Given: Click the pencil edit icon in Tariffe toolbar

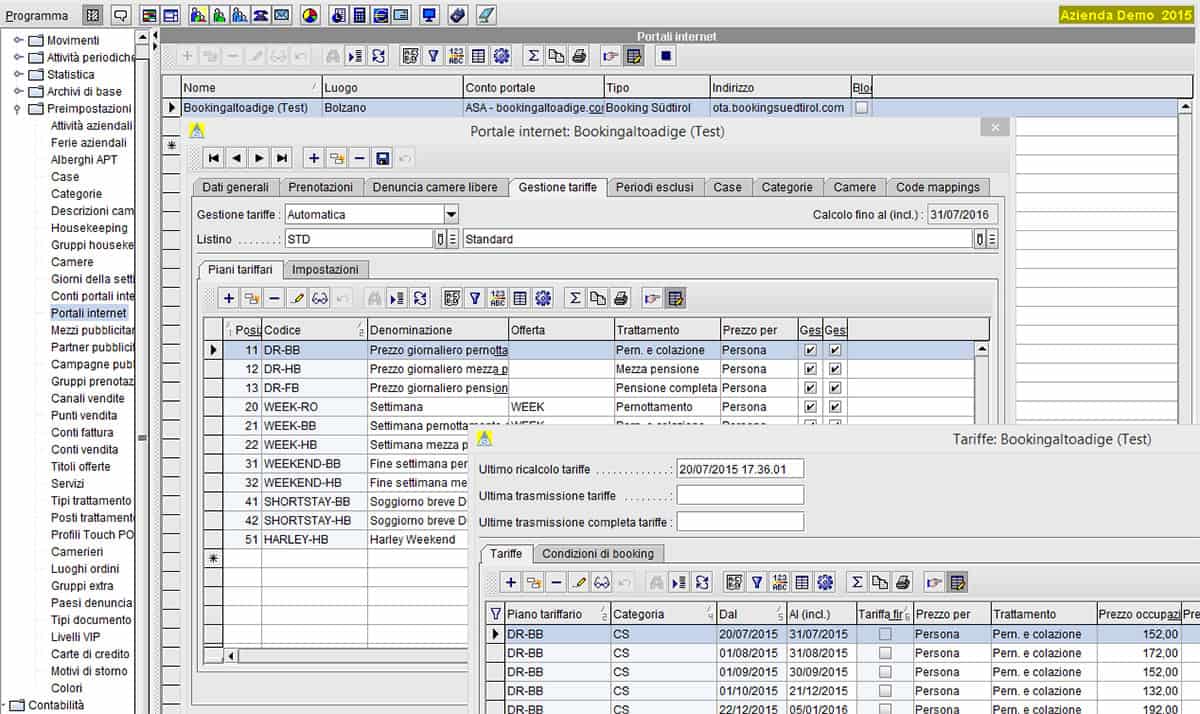Looking at the screenshot, I should [578, 582].
